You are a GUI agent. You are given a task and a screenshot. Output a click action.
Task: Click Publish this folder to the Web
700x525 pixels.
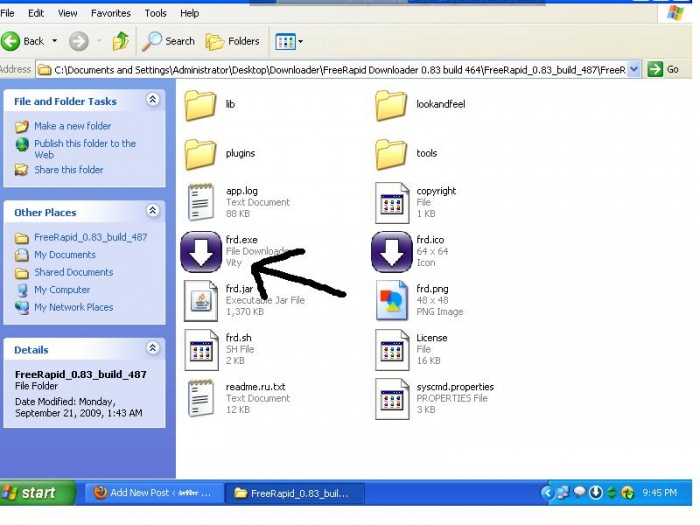85,149
